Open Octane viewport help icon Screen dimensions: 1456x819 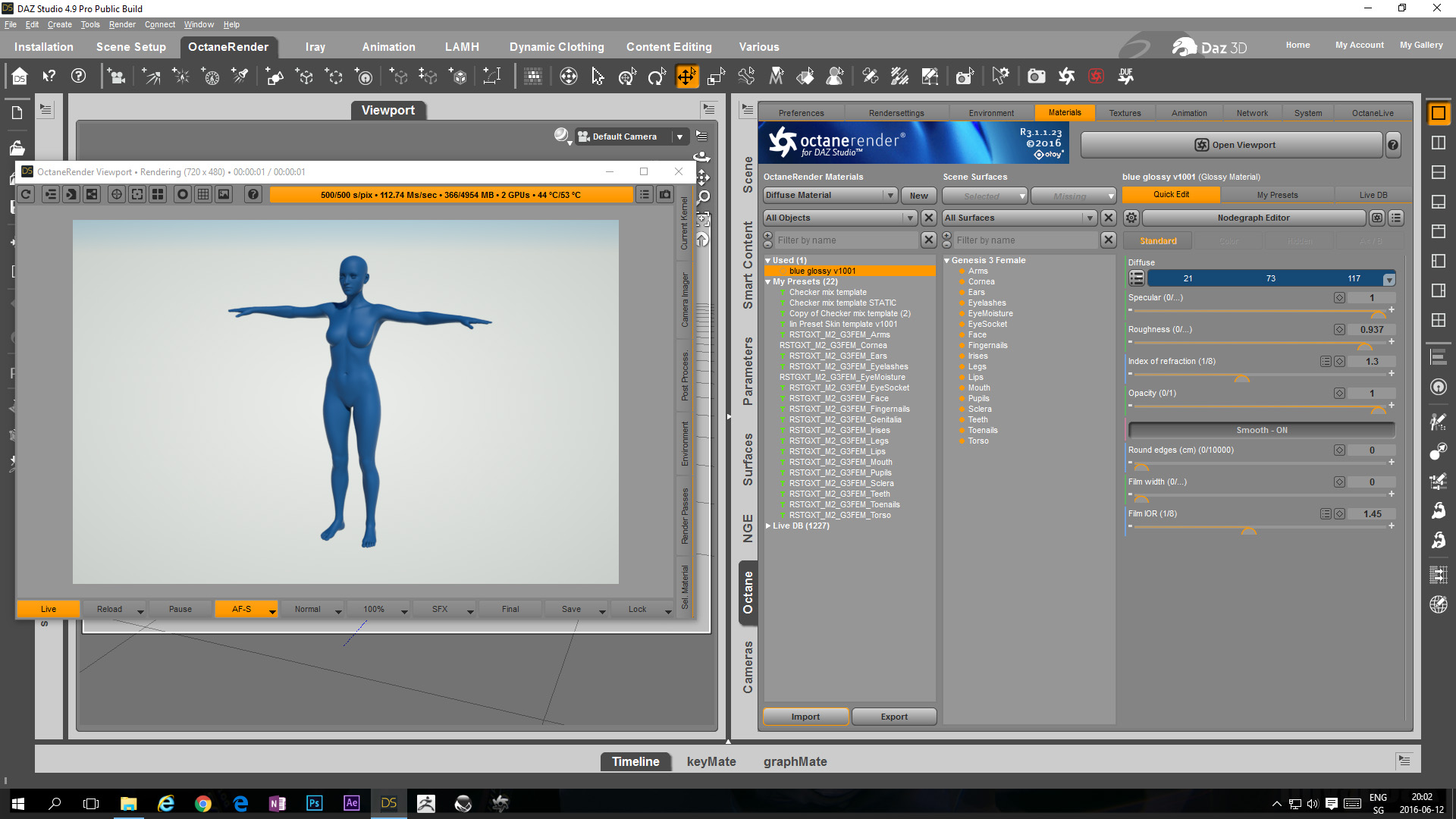(x=253, y=195)
